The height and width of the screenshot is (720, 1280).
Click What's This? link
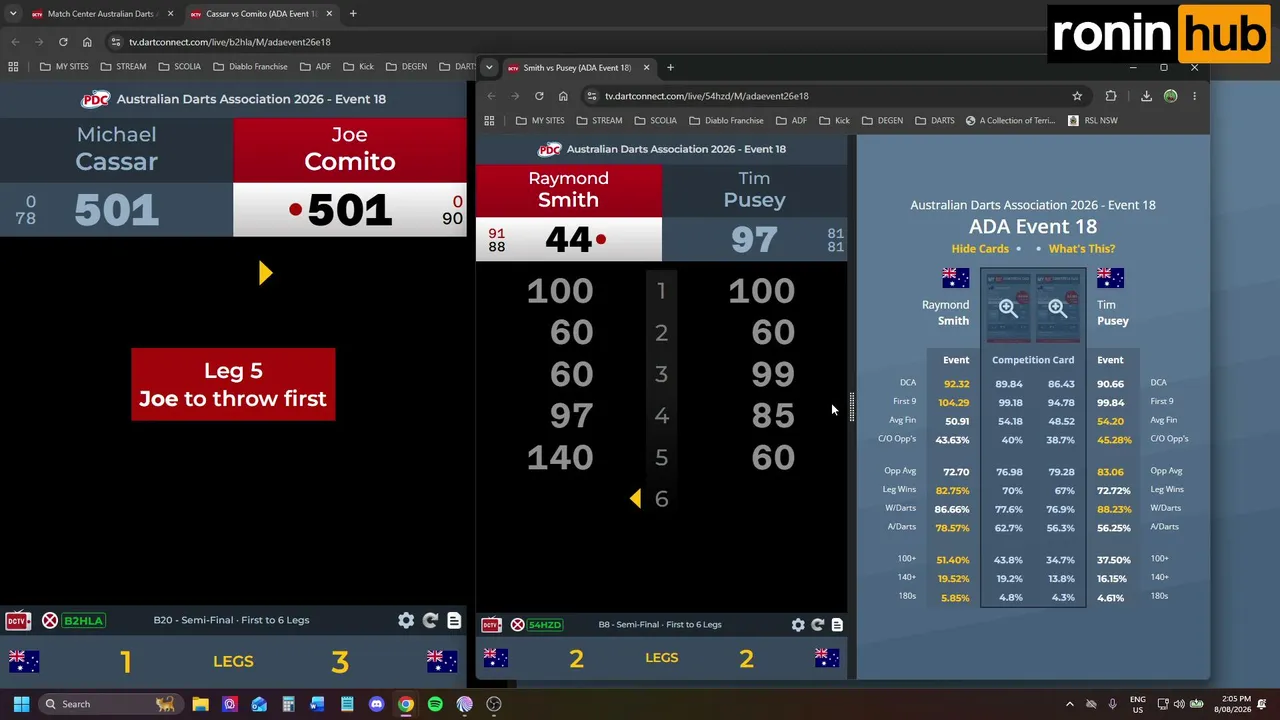(1081, 249)
